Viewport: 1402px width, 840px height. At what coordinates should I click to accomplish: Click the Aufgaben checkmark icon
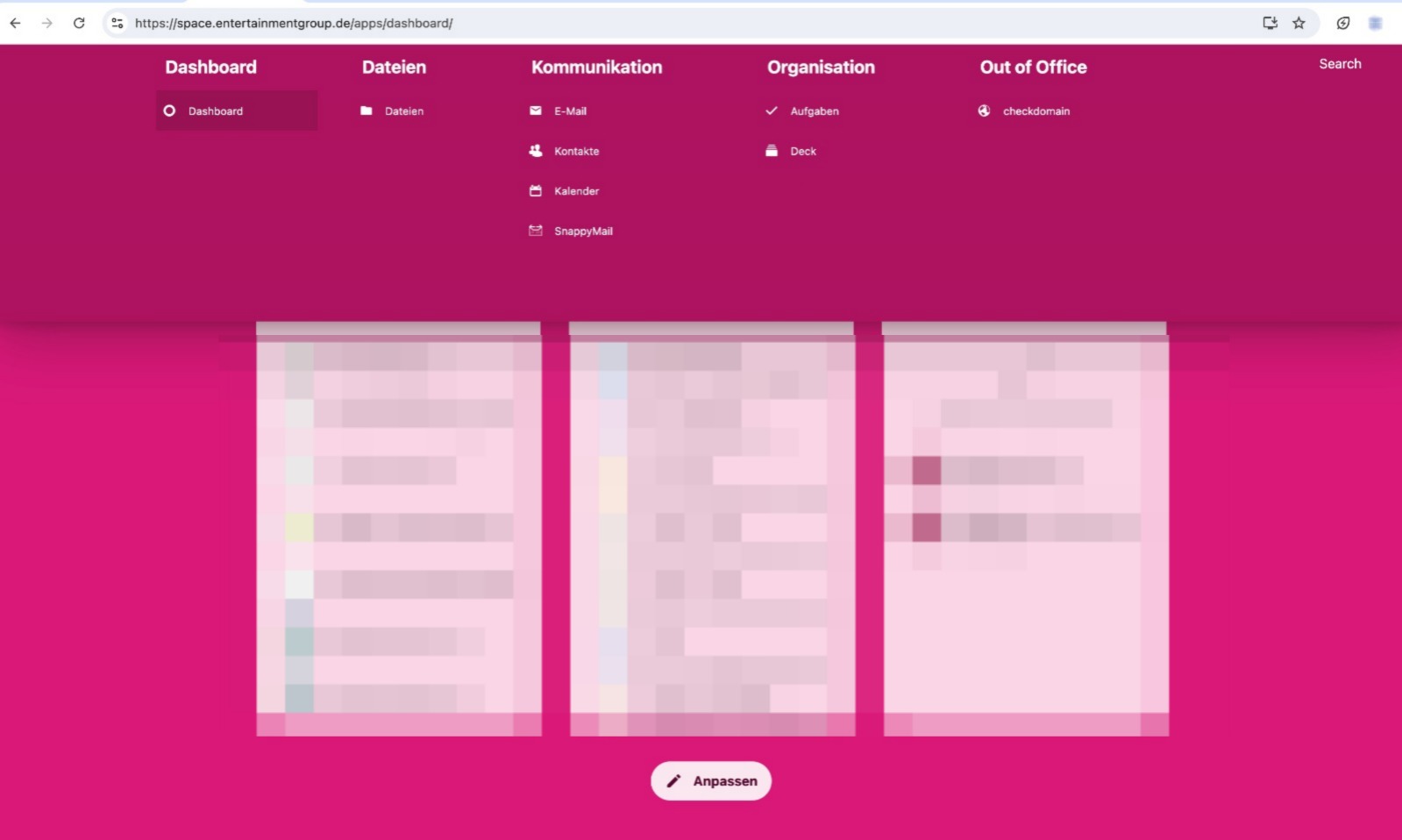pos(772,110)
